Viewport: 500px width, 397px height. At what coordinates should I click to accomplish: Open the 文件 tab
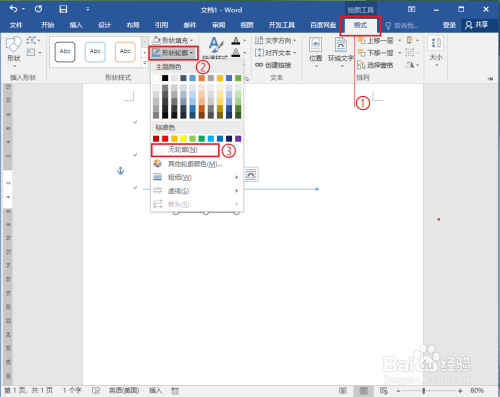(16, 25)
